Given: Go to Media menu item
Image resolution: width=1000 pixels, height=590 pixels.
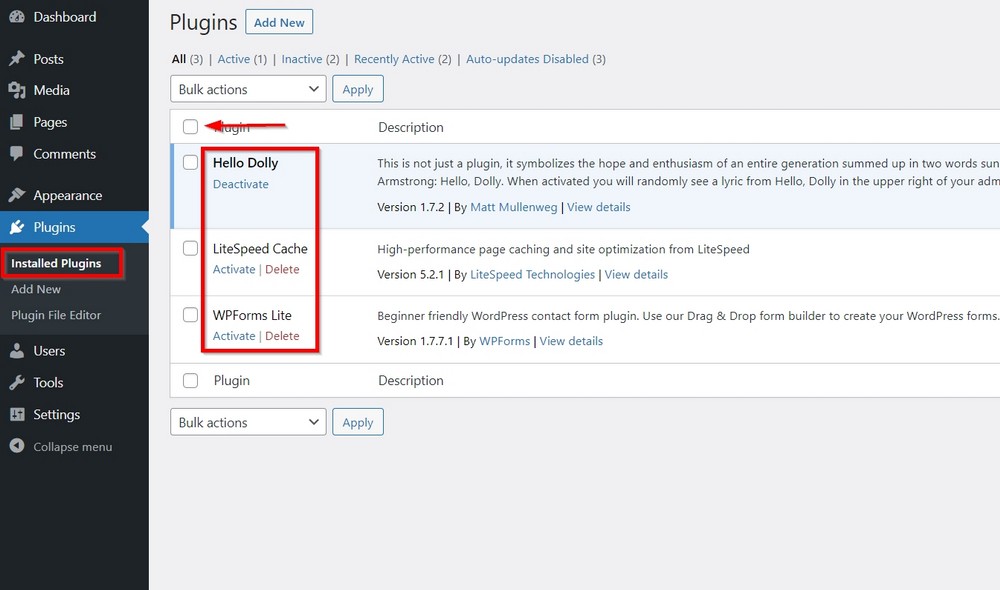Looking at the screenshot, I should pyautogui.click(x=52, y=91).
